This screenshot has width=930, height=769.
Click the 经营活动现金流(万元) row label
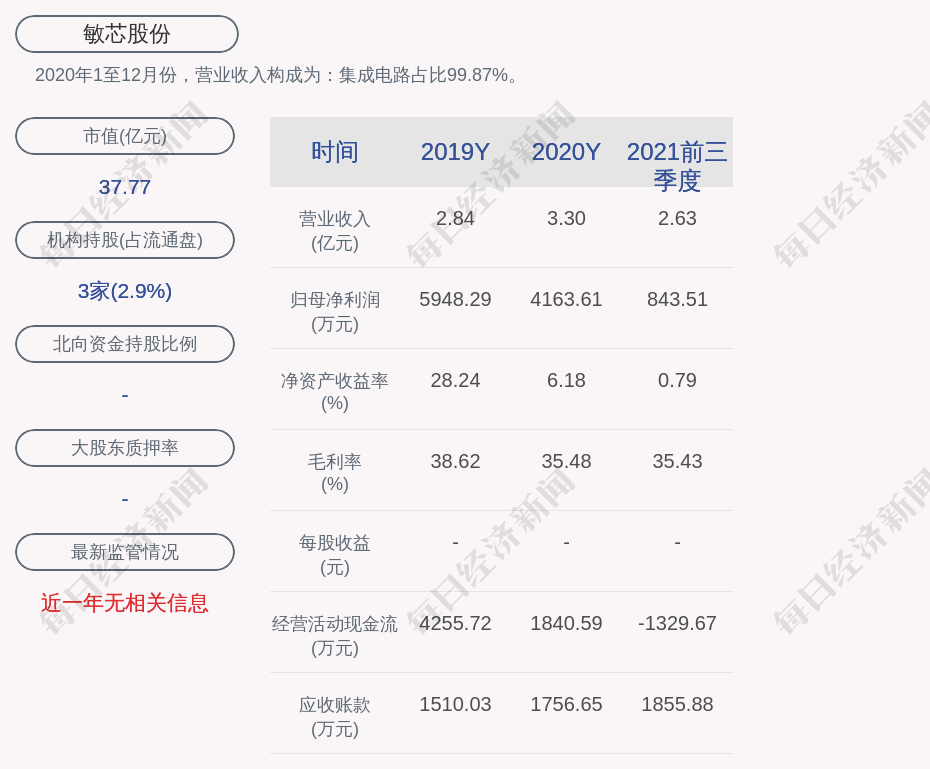tap(335, 635)
